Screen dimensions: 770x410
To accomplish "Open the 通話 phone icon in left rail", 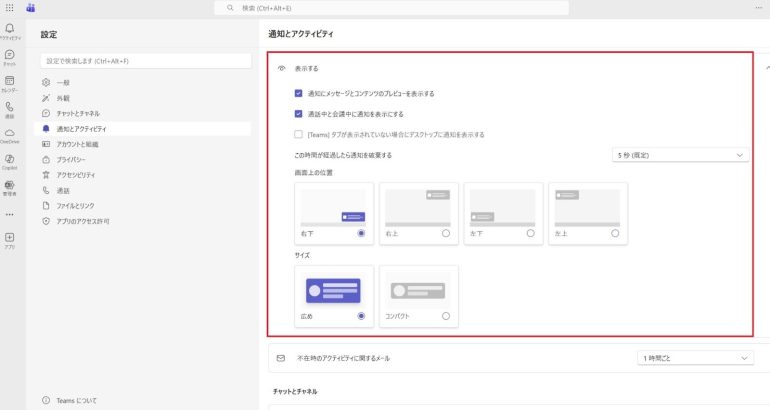I will (x=9, y=108).
